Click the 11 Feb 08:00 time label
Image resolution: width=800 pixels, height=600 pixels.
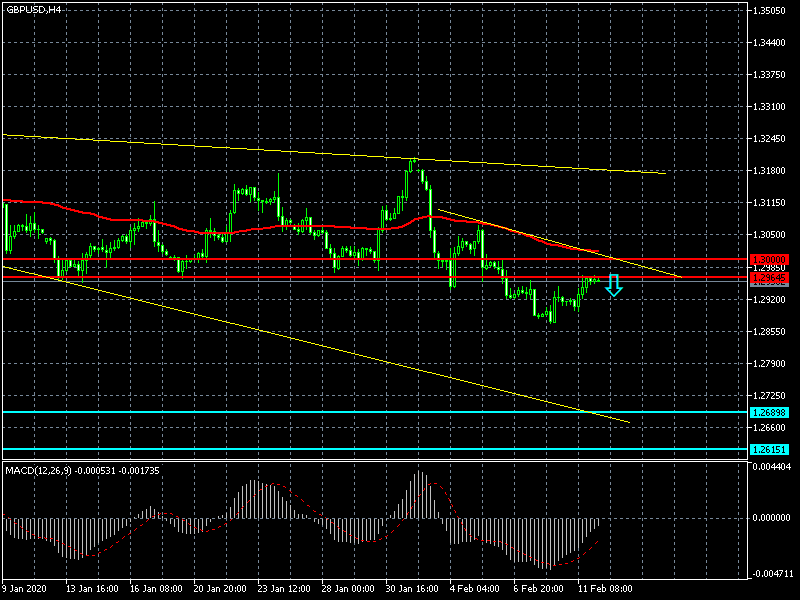click(608, 590)
